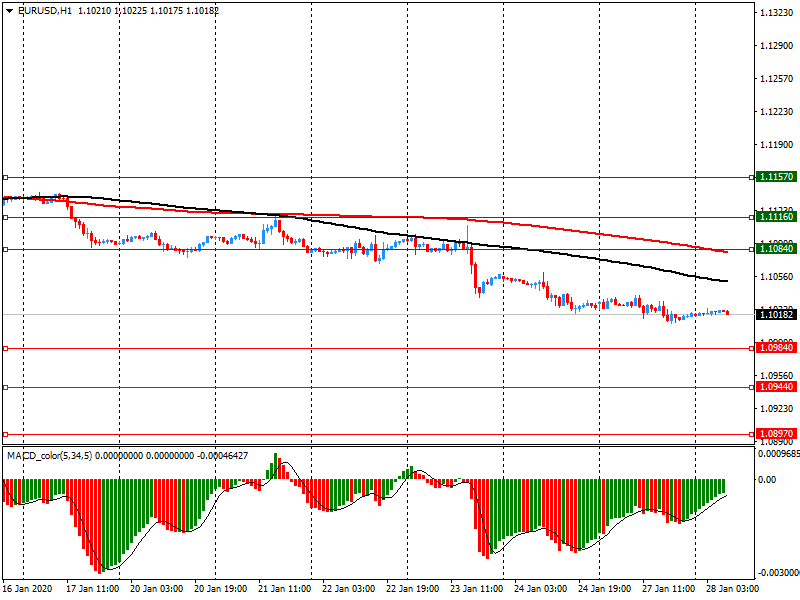Image resolution: width=800 pixels, height=600 pixels.
Task: Click the 1.13230 price scale value
Action: click(x=776, y=13)
